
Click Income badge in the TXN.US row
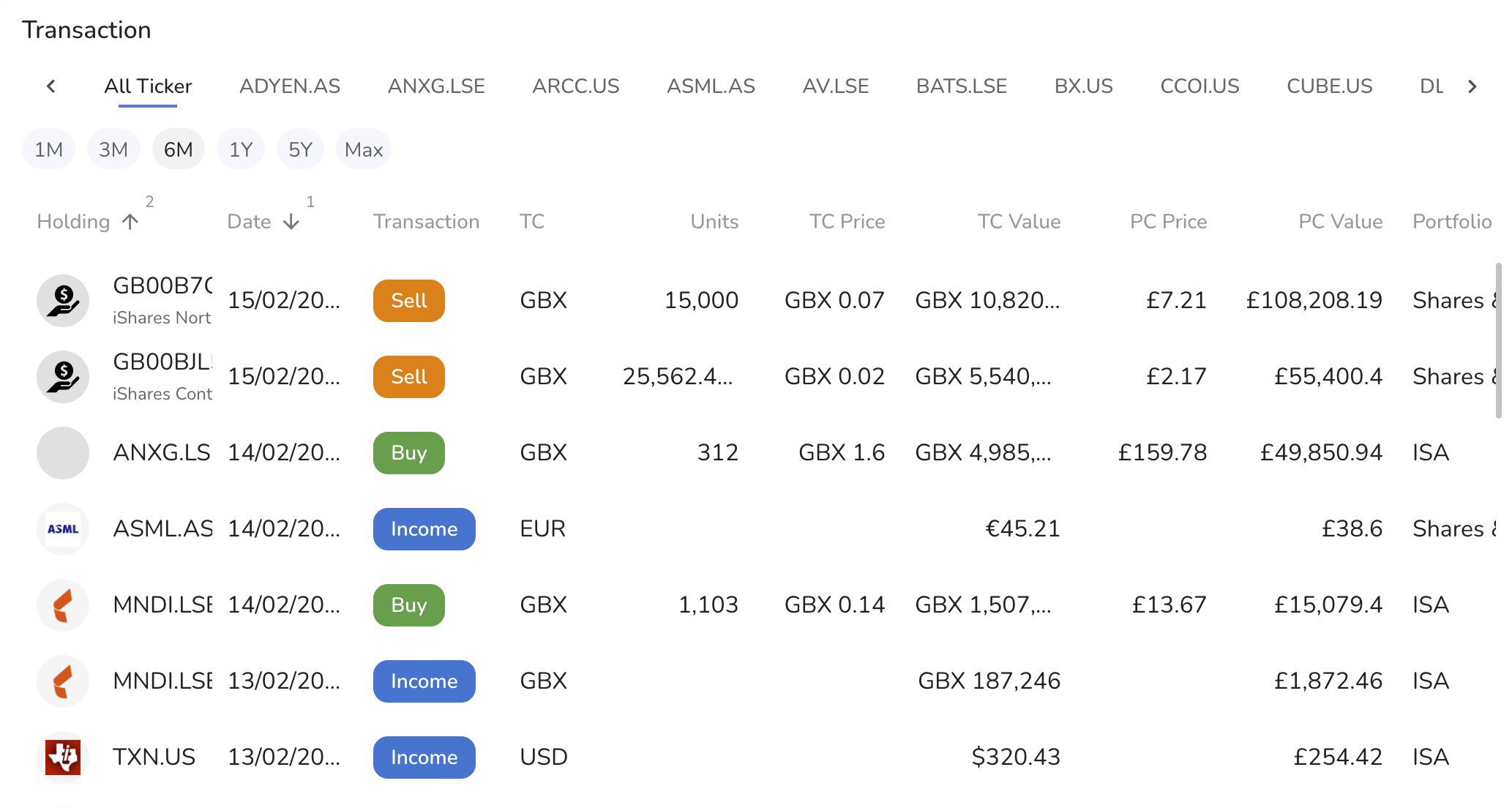pyautogui.click(x=424, y=757)
